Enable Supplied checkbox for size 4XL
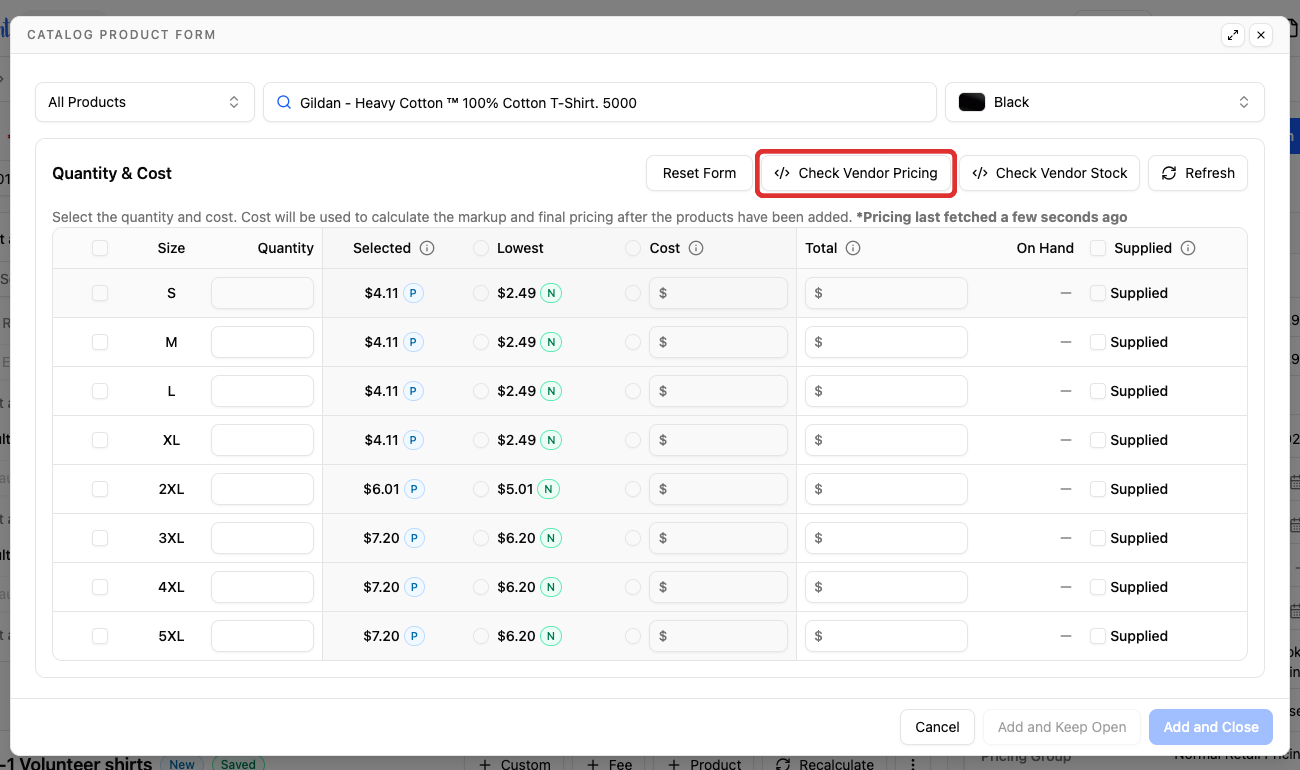 [1098, 587]
